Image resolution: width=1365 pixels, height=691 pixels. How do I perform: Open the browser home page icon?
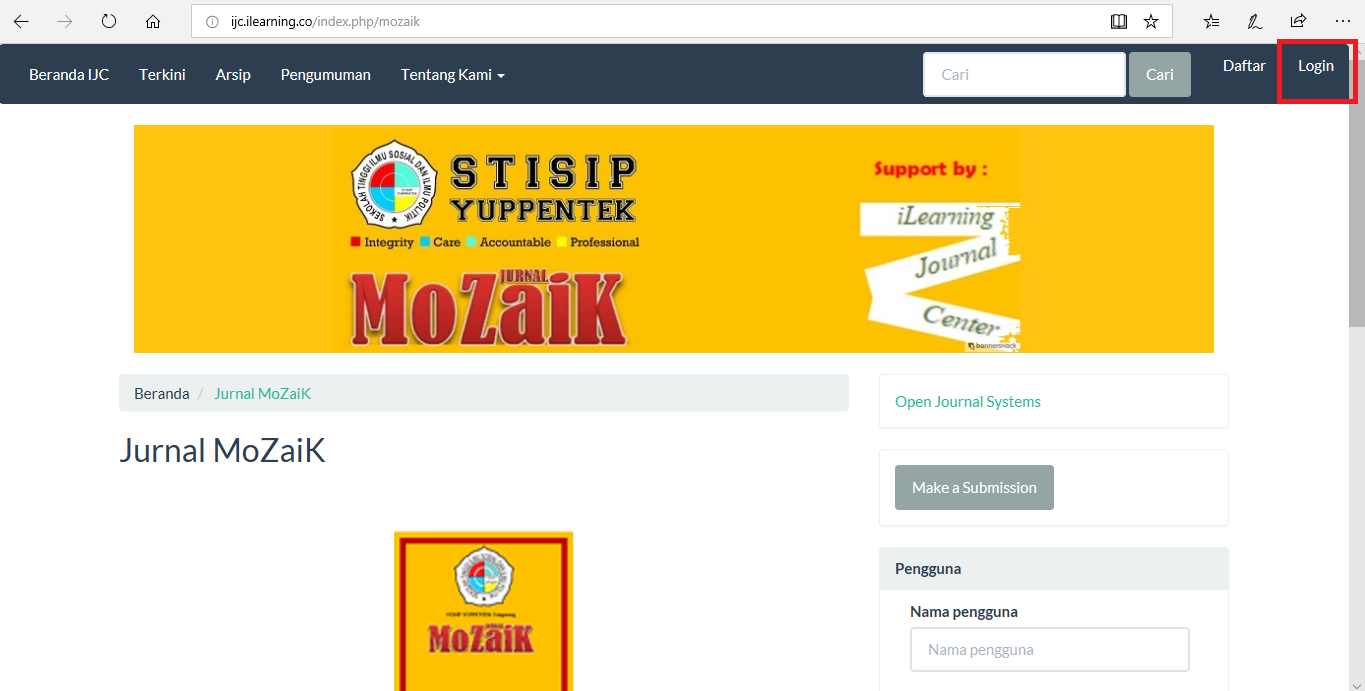(153, 21)
